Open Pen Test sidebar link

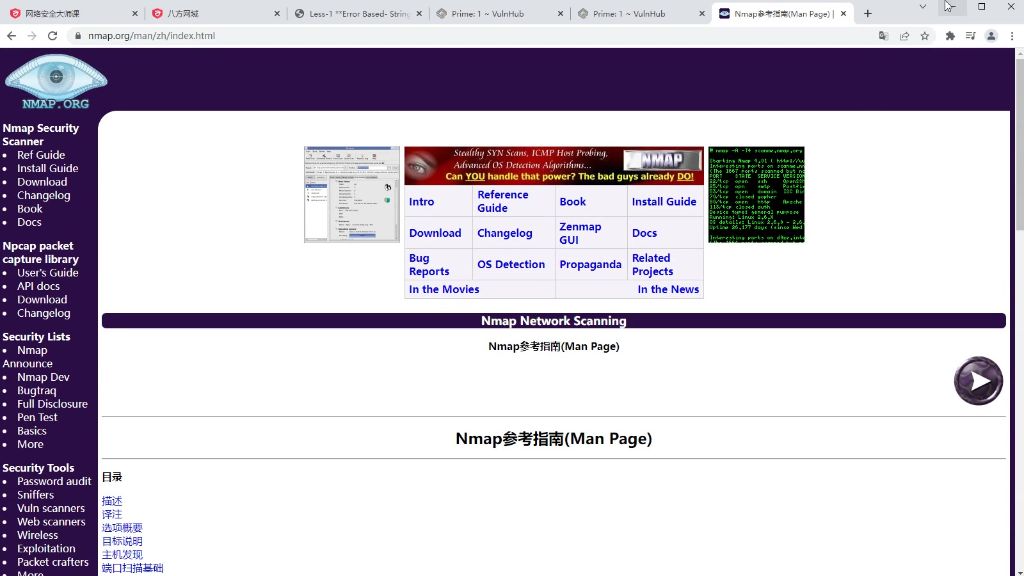point(37,417)
